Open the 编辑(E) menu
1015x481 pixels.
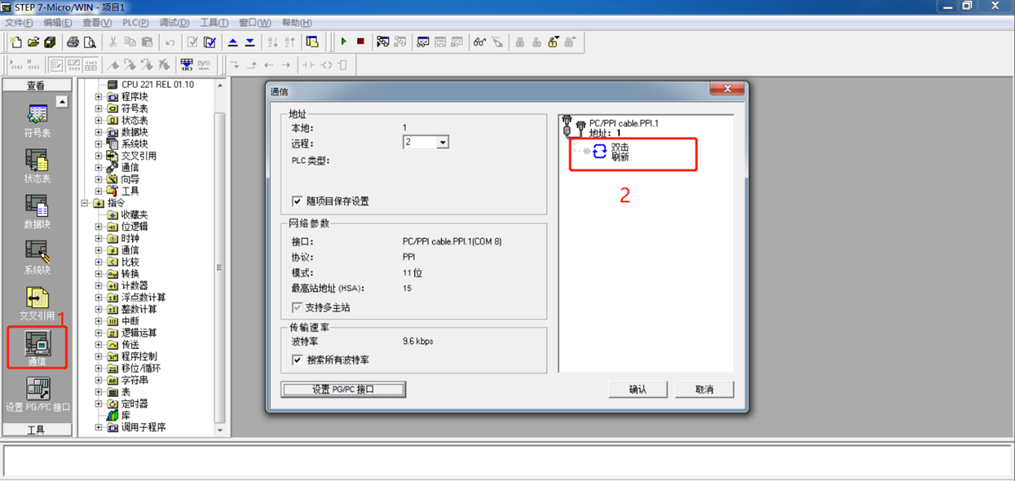point(57,23)
